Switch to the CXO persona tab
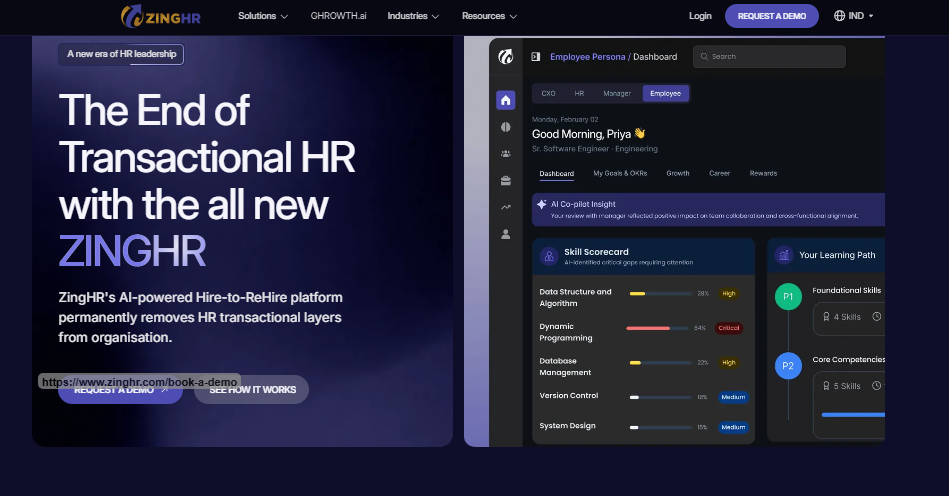The image size is (949, 496). [548, 94]
